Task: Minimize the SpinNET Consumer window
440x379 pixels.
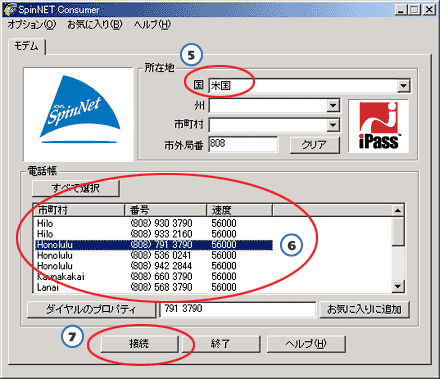Action: (x=401, y=10)
